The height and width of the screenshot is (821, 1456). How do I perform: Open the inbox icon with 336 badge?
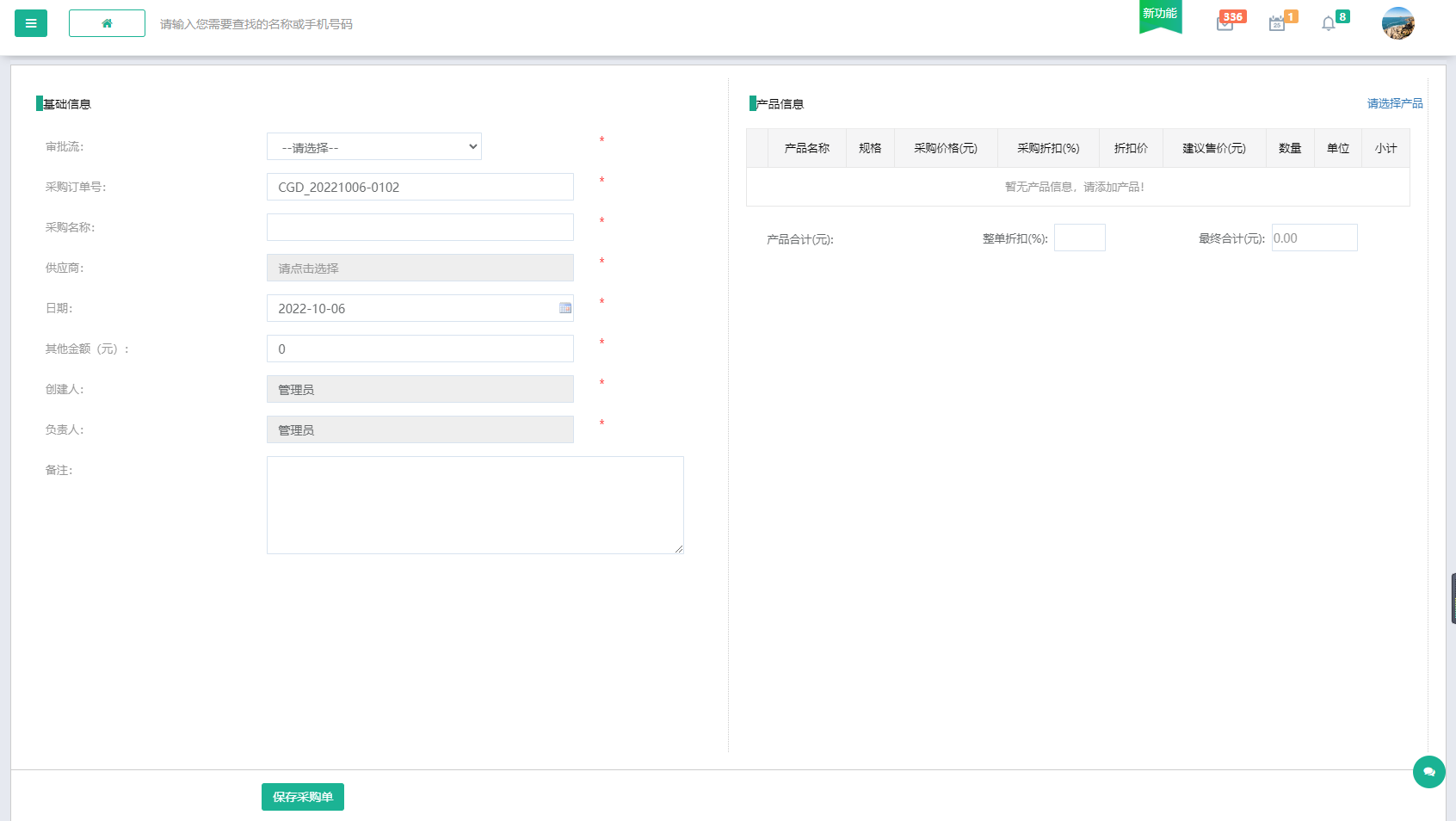(x=1225, y=23)
